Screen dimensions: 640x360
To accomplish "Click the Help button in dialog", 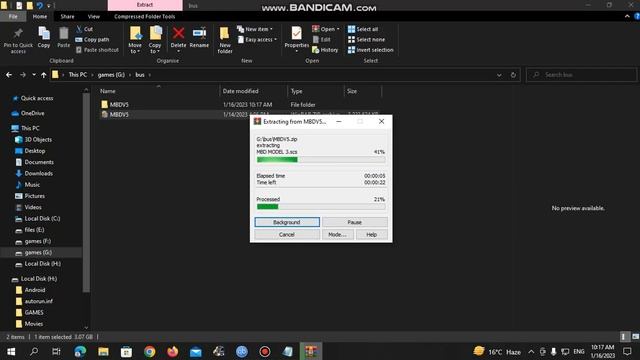I will coord(371,235).
